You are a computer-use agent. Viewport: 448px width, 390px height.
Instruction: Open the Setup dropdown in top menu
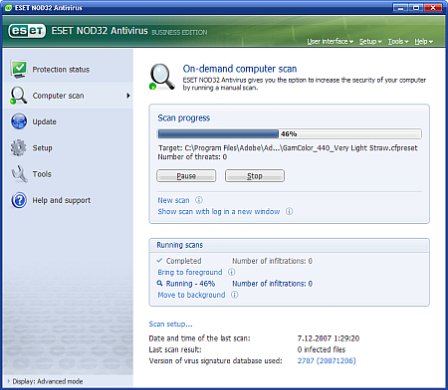click(x=370, y=42)
